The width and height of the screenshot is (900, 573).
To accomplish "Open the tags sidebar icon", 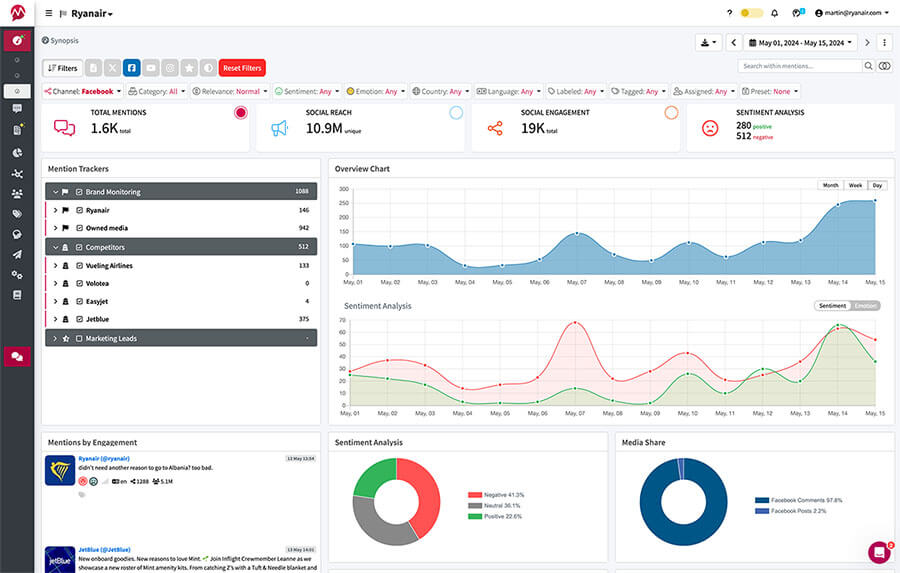I will click(x=17, y=214).
